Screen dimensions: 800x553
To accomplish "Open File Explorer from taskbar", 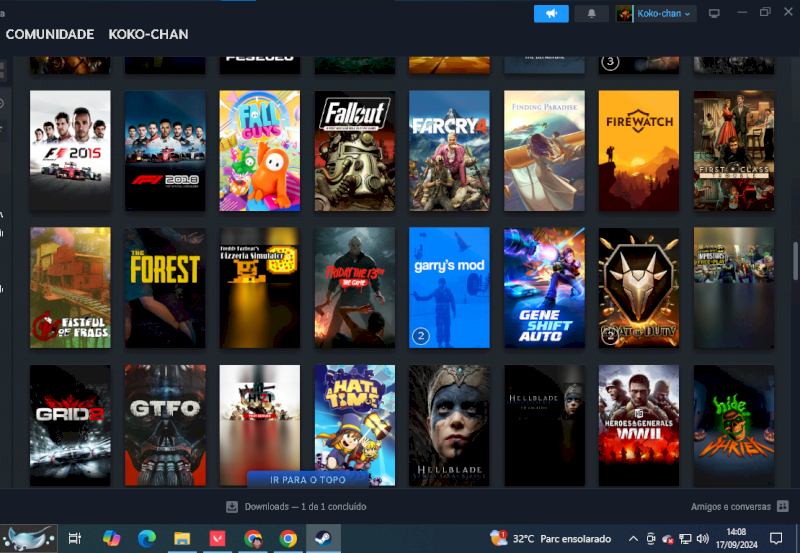I will coord(182,538).
